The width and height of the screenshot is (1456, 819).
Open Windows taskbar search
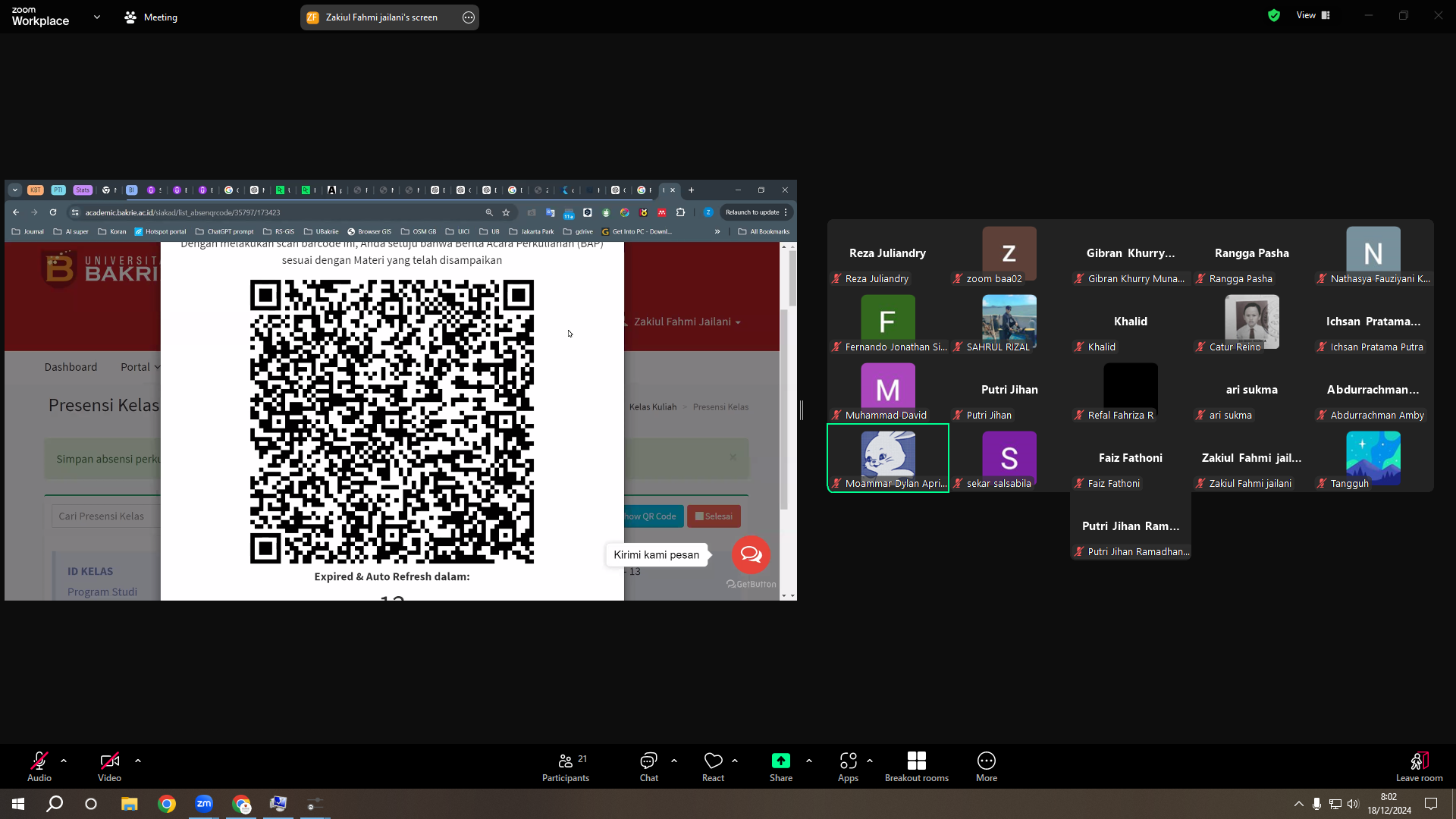click(x=55, y=804)
